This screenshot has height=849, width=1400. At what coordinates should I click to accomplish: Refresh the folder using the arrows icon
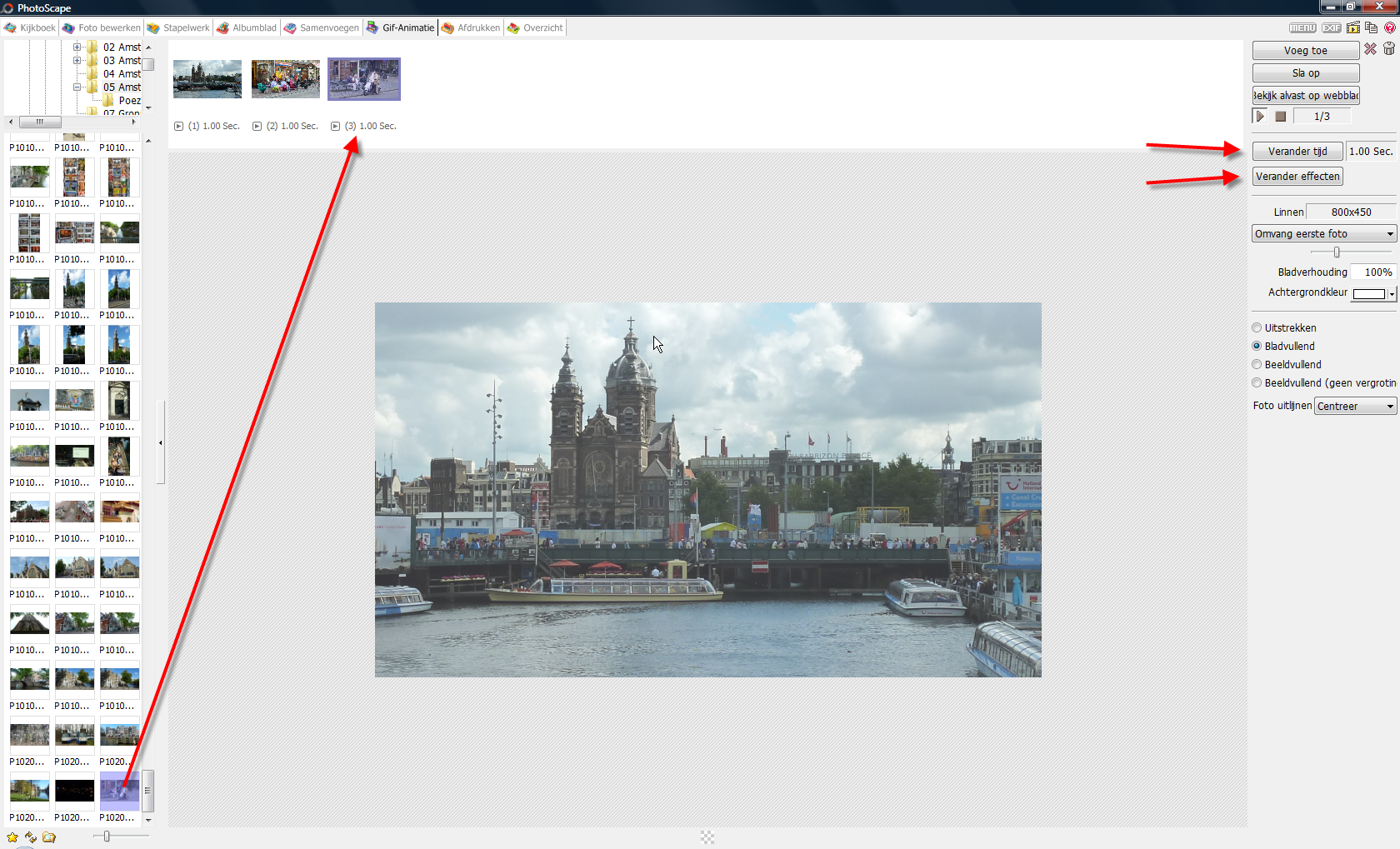(x=31, y=837)
